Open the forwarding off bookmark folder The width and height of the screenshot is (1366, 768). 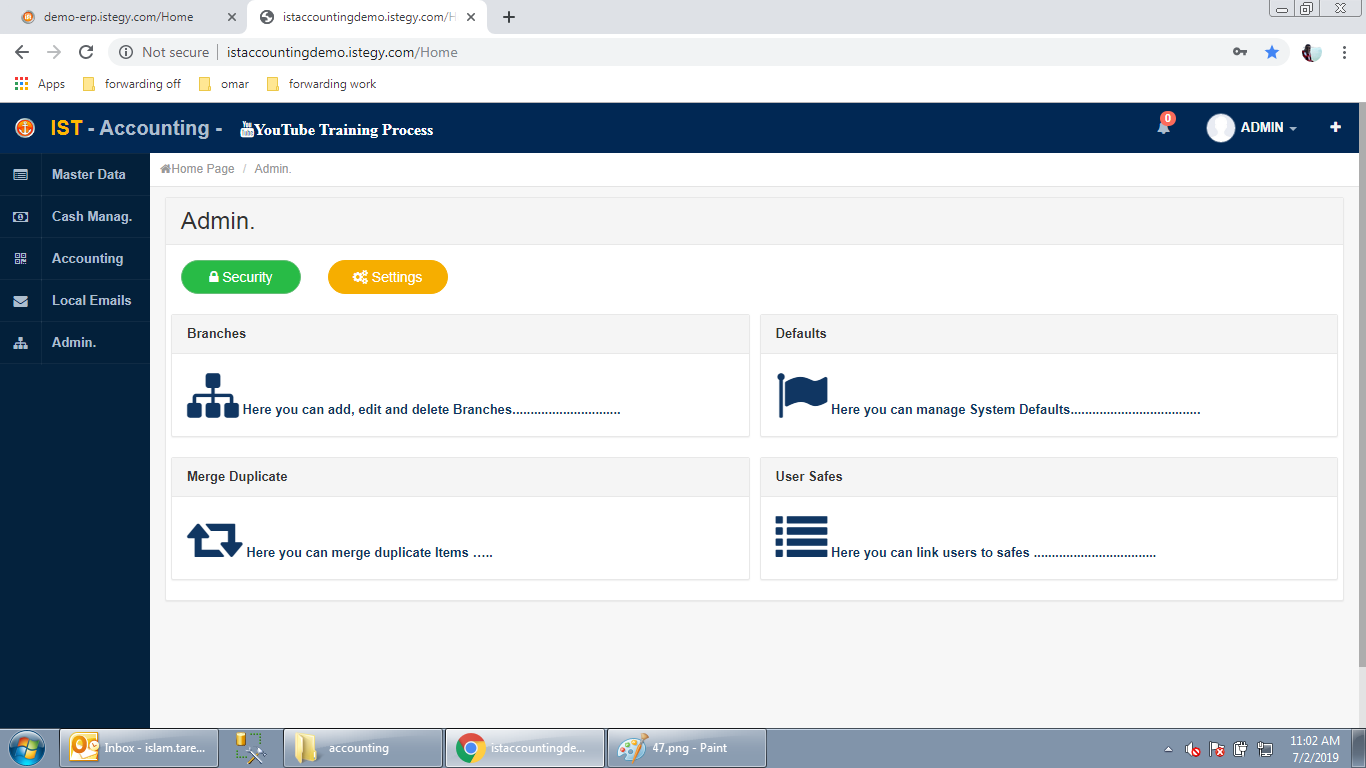132,84
